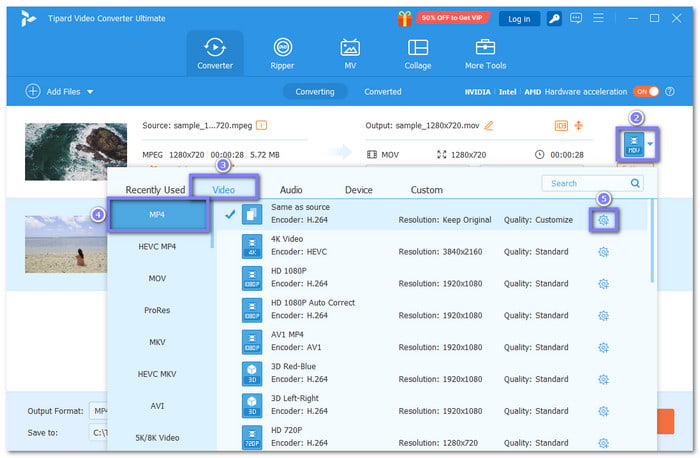This screenshot has width=700, height=458.
Task: Open the hamburger menu
Action: tap(598, 18)
